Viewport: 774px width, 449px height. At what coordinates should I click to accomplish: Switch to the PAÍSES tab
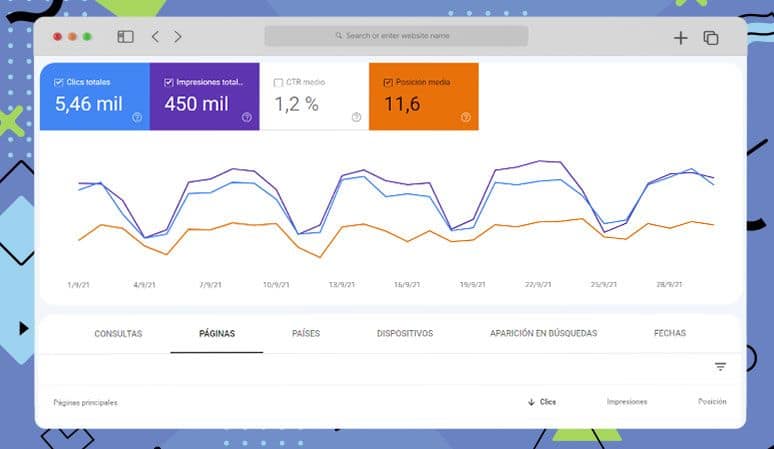tap(306, 333)
